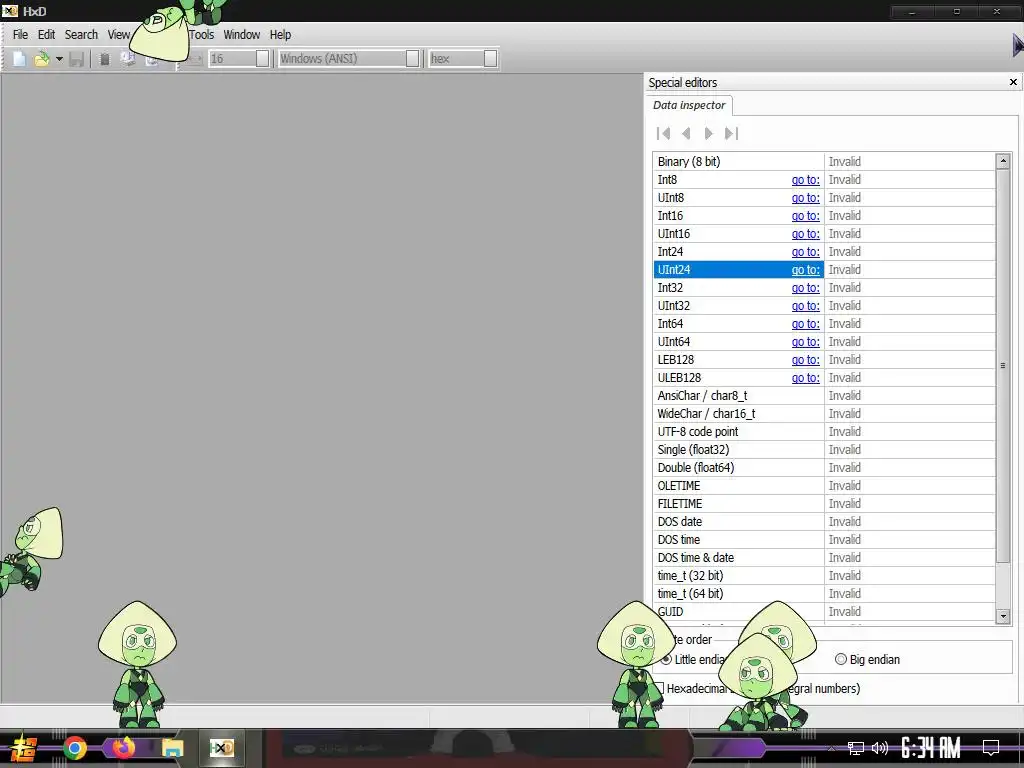Screen dimensions: 1024x768
Task: Click go to link for ULEB128
Action: (x=805, y=377)
